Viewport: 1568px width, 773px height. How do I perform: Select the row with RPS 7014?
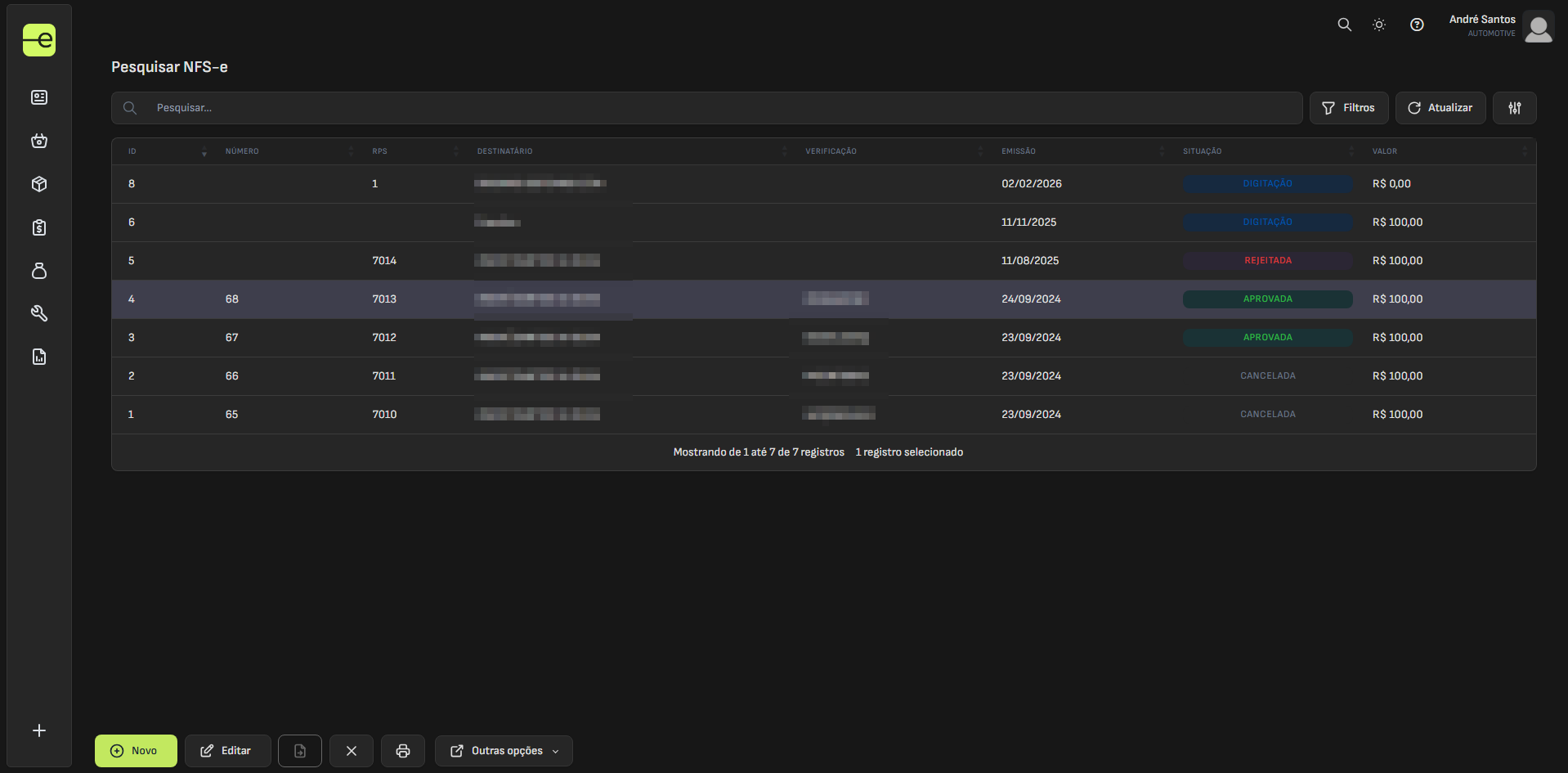point(384,261)
